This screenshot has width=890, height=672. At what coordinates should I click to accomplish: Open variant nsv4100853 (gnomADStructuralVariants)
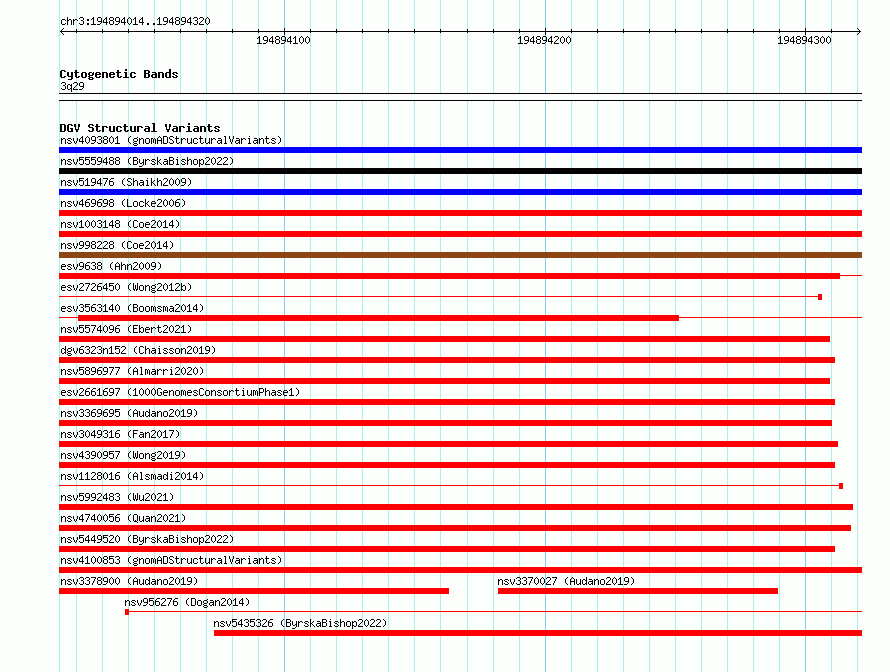(x=171, y=560)
